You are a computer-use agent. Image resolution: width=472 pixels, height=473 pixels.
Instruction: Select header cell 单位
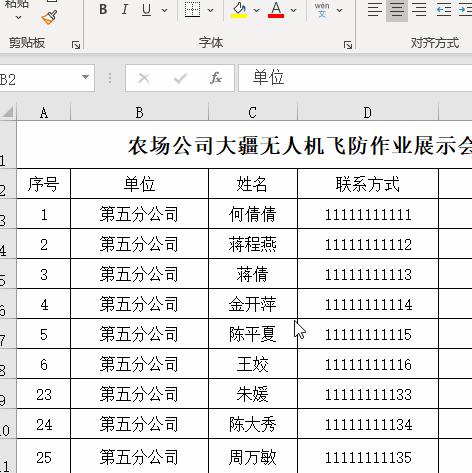click(140, 184)
